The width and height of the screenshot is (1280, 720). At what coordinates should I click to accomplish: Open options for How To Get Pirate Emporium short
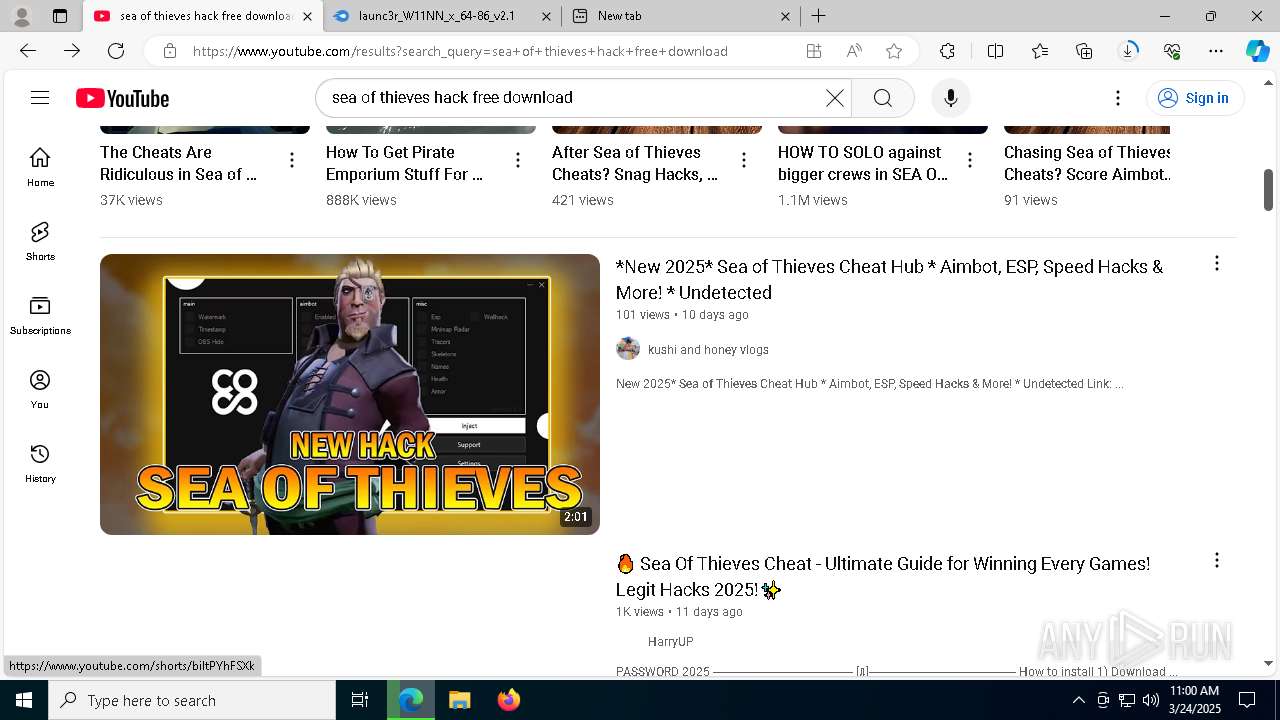point(517,160)
